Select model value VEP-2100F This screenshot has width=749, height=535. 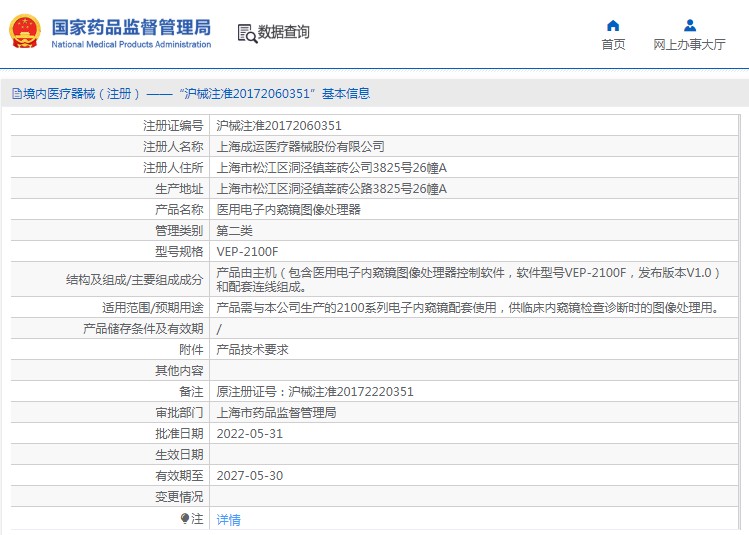[247, 252]
